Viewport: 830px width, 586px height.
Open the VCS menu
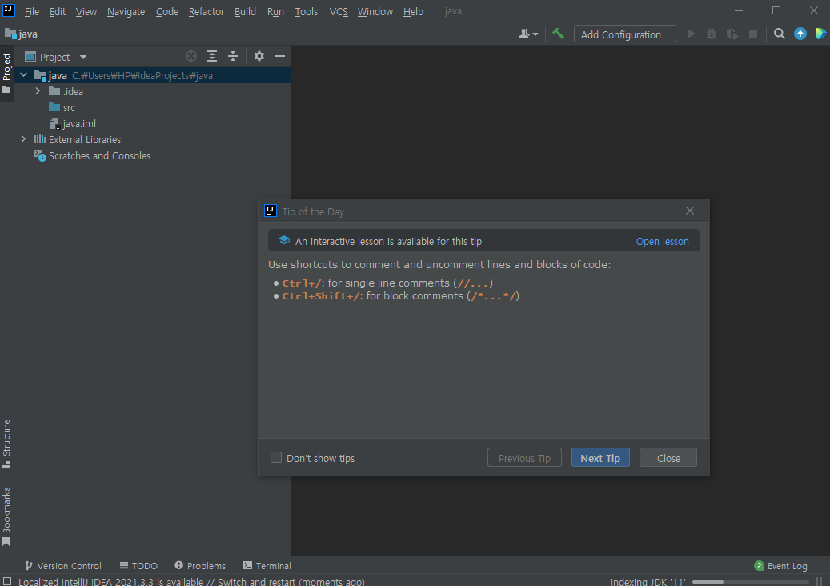click(339, 11)
